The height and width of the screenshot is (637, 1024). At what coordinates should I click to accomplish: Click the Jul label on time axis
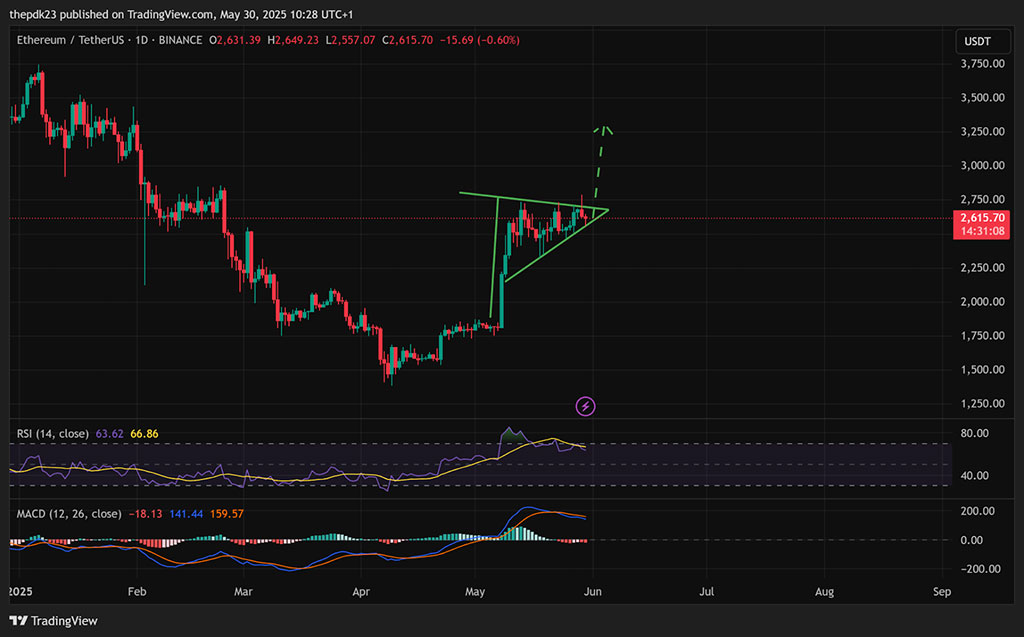706,591
